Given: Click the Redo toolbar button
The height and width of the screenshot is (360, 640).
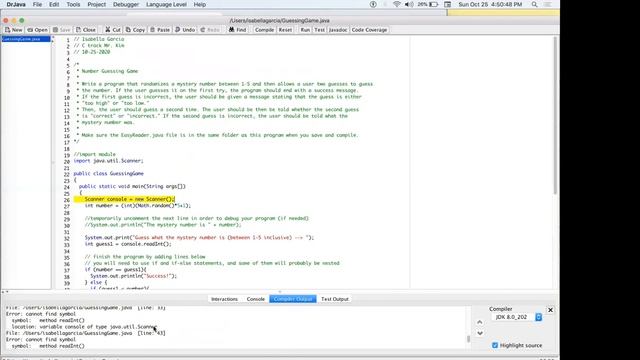Looking at the screenshot, I should (210, 30).
